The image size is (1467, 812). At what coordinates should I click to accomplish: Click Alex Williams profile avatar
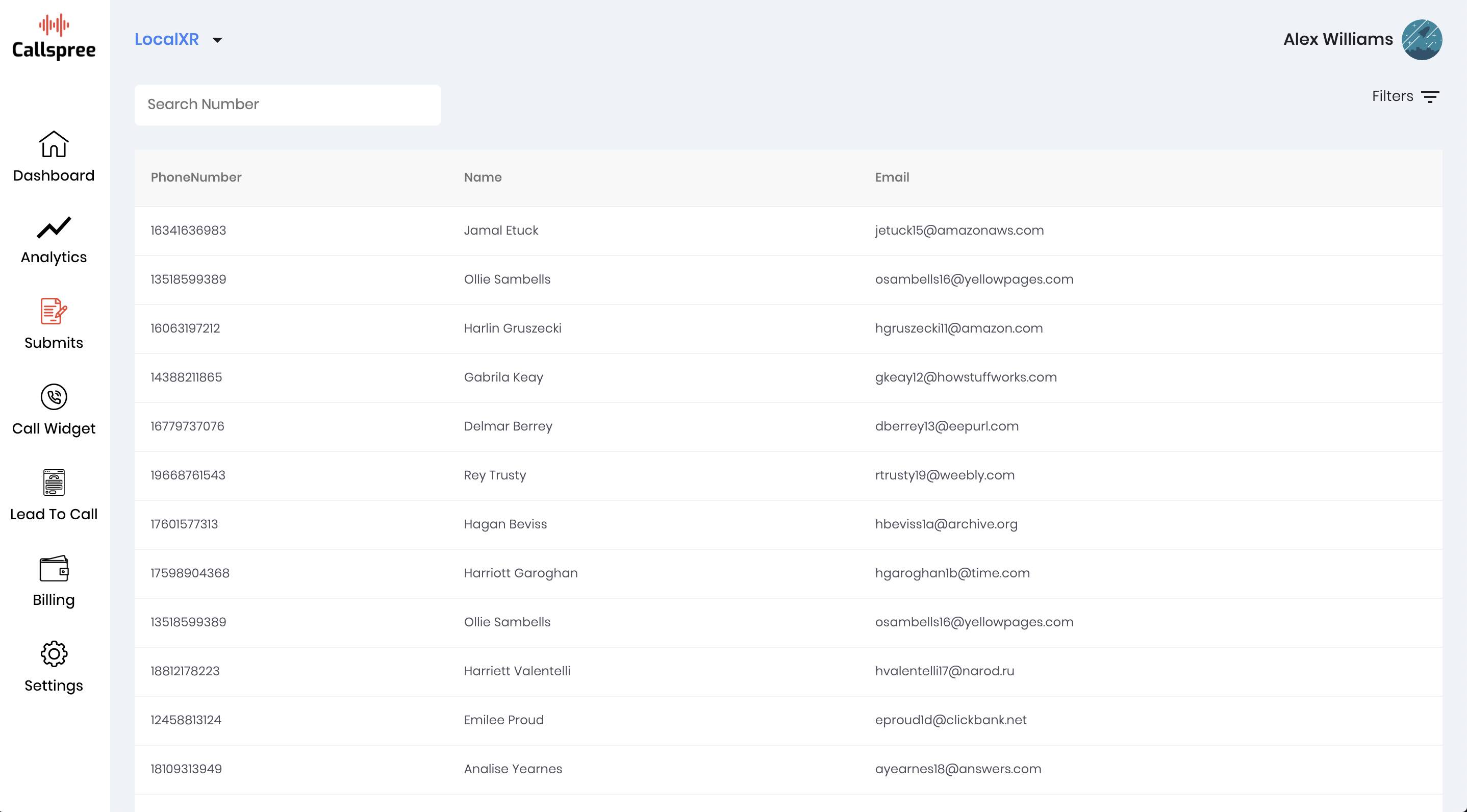tap(1422, 39)
